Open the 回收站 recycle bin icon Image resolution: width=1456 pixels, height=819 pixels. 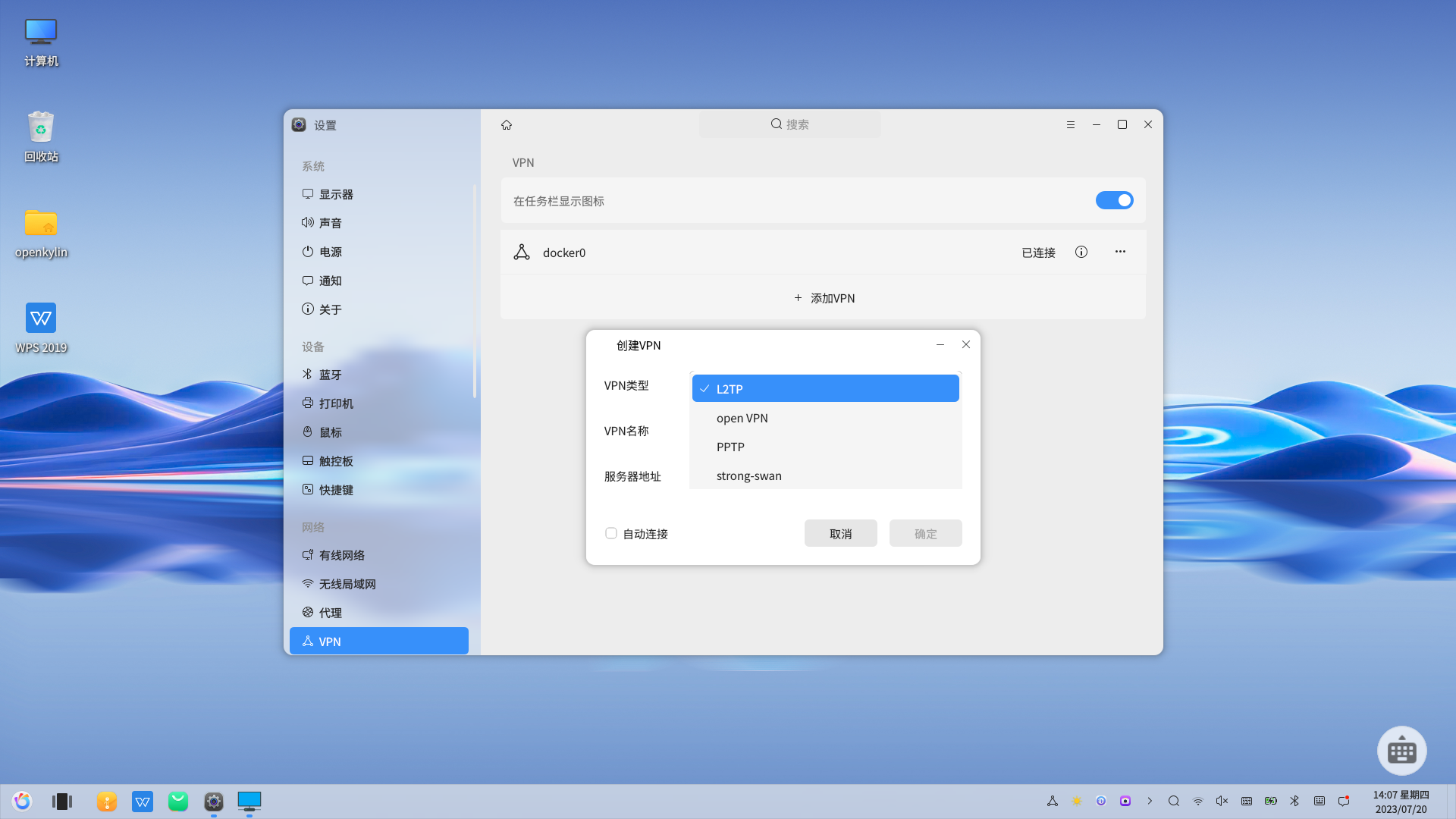pos(41,137)
